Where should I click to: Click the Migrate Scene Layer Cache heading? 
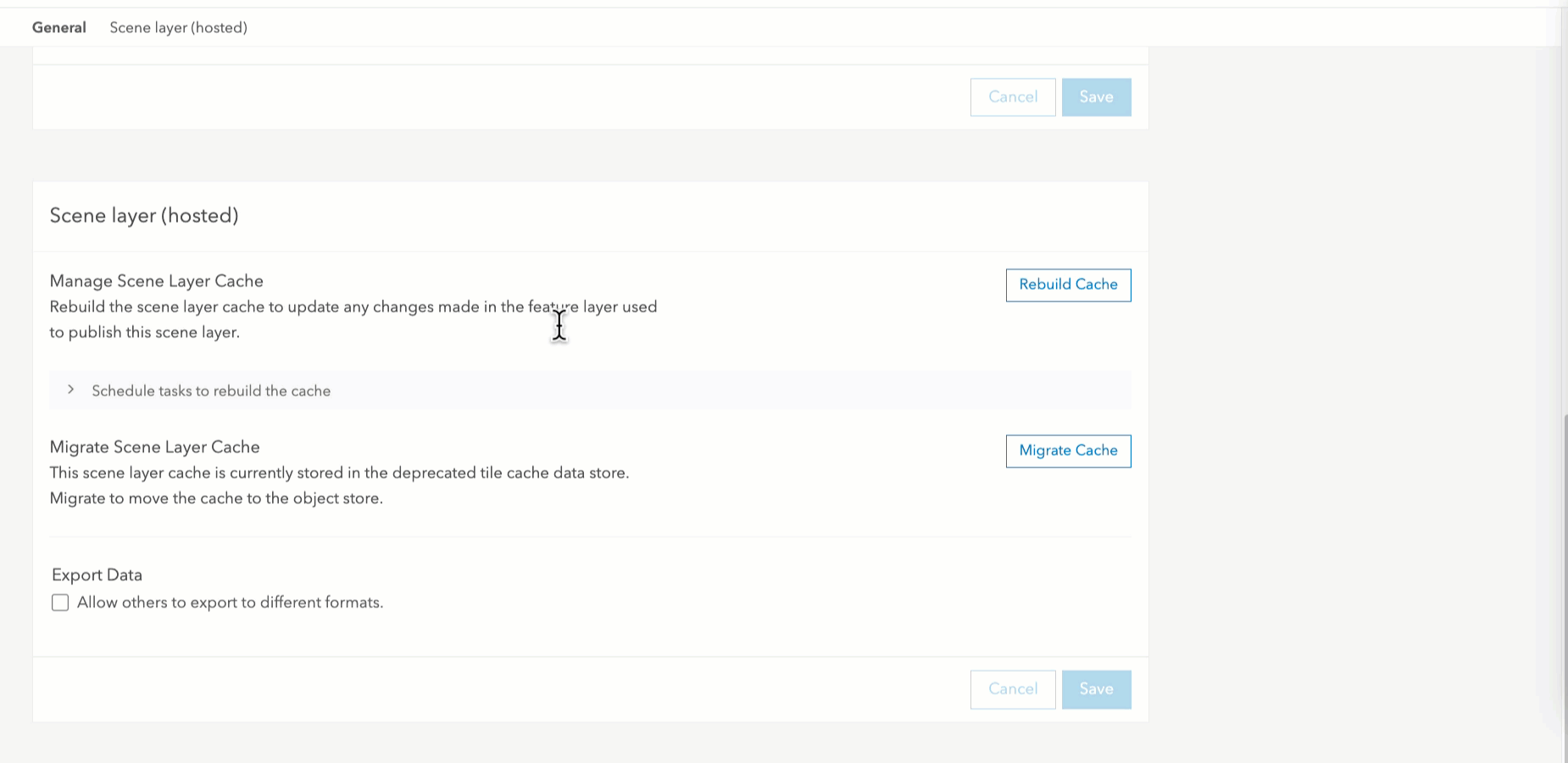(x=154, y=447)
